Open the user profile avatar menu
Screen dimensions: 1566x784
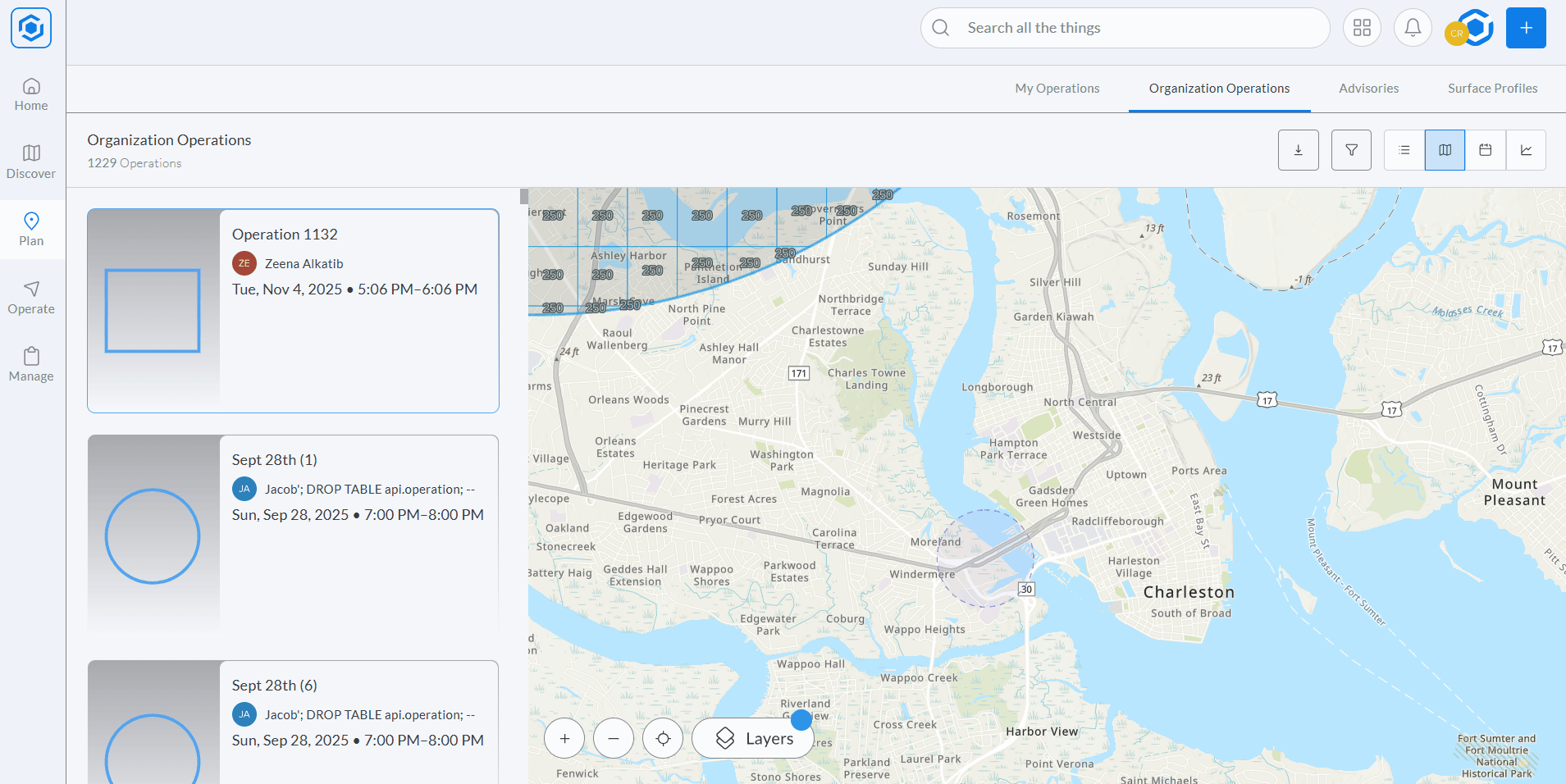pos(1468,29)
